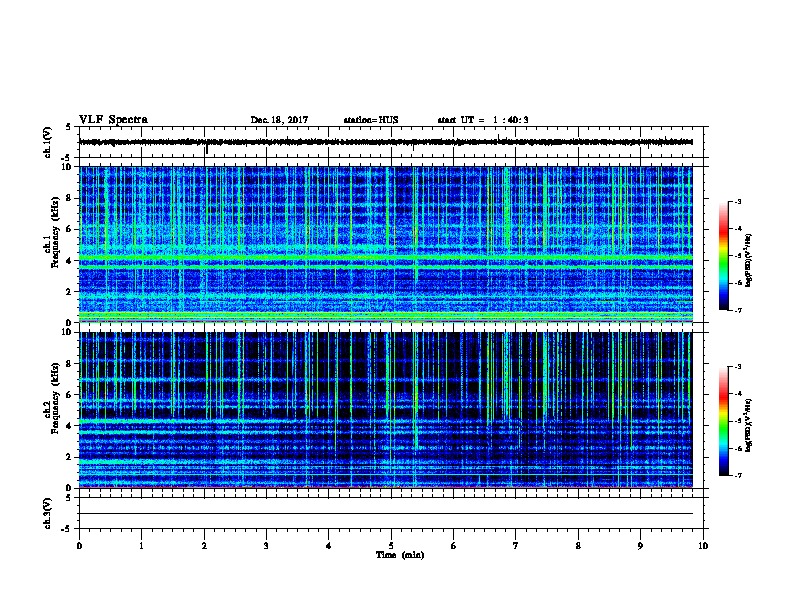Click the ch.2 color scale bar
The height and width of the screenshot is (612, 792).
(x=724, y=421)
